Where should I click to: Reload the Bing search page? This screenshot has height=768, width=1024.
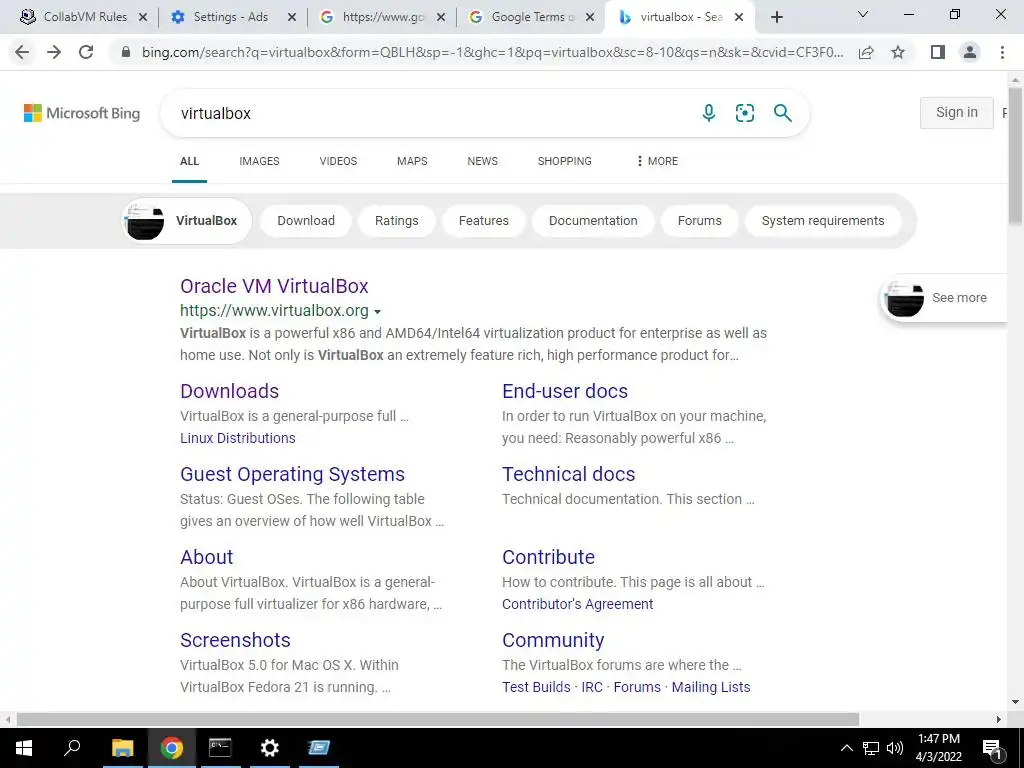click(x=86, y=52)
